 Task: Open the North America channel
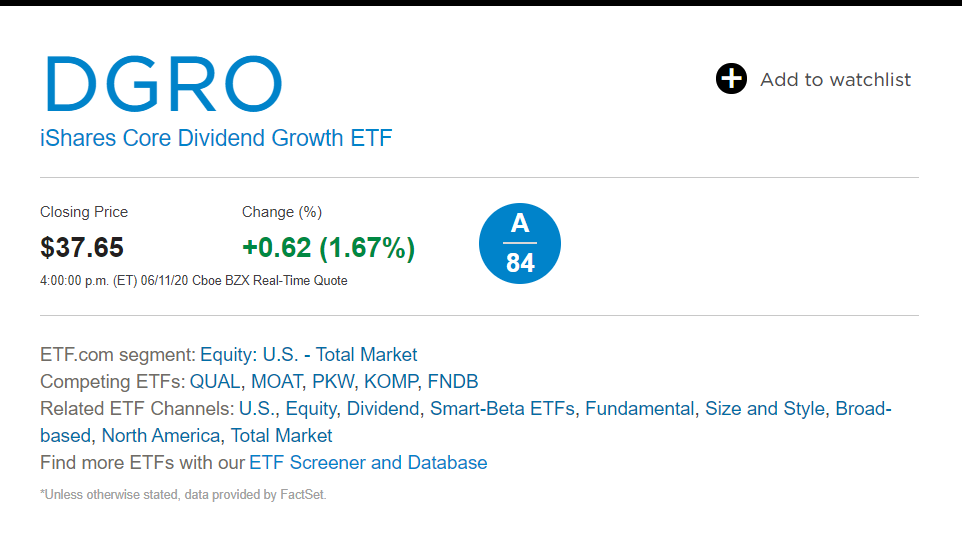(x=160, y=435)
